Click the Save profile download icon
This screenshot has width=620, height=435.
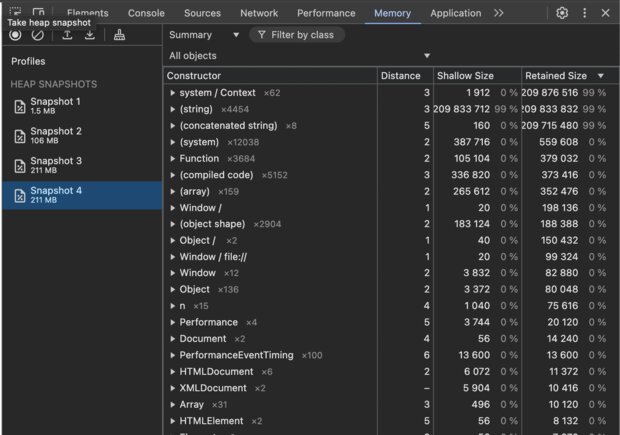coord(90,35)
